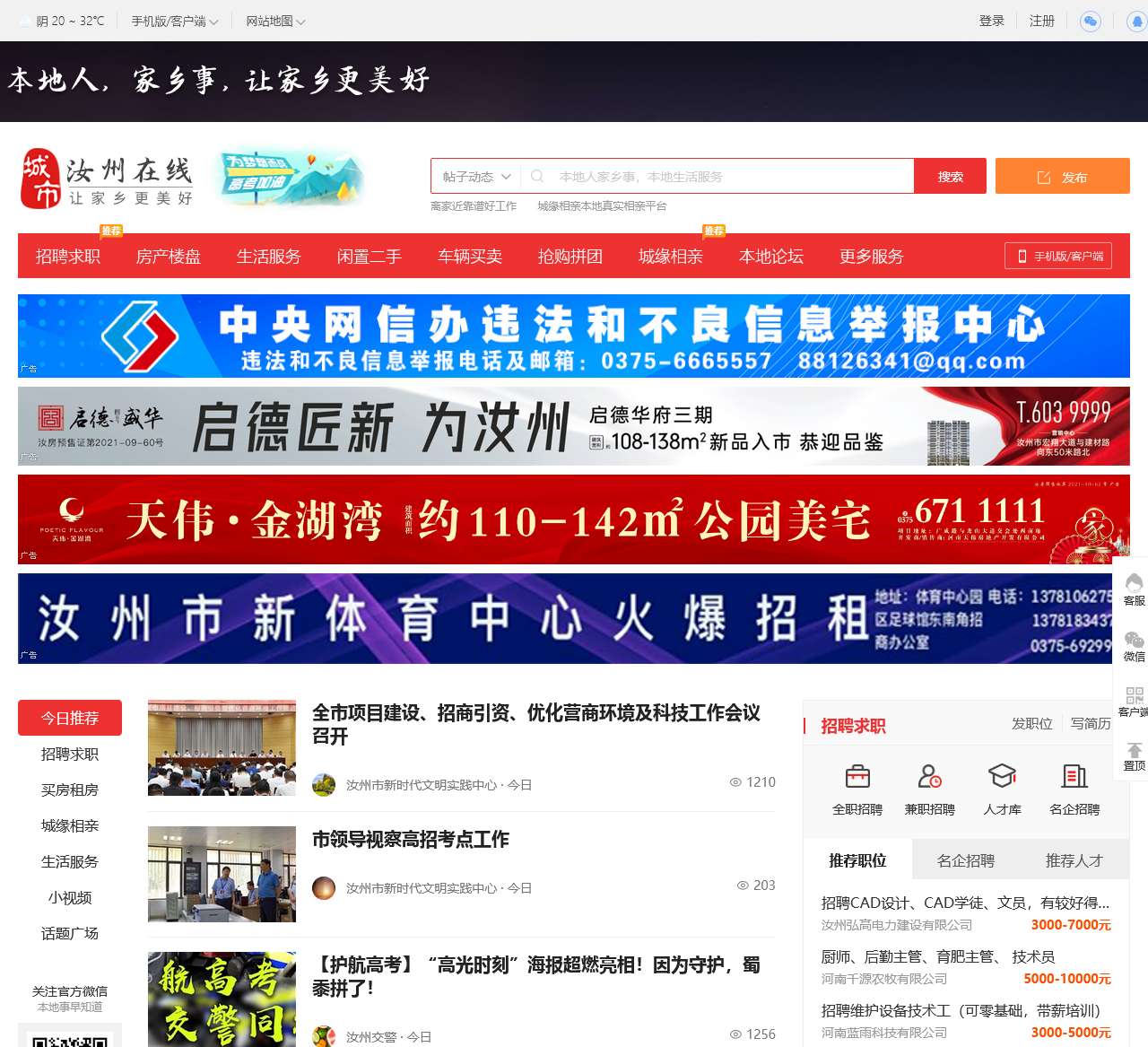Expand the 手机版/客户端 top bar dropdown
1148x1047 pixels.
[x=175, y=21]
